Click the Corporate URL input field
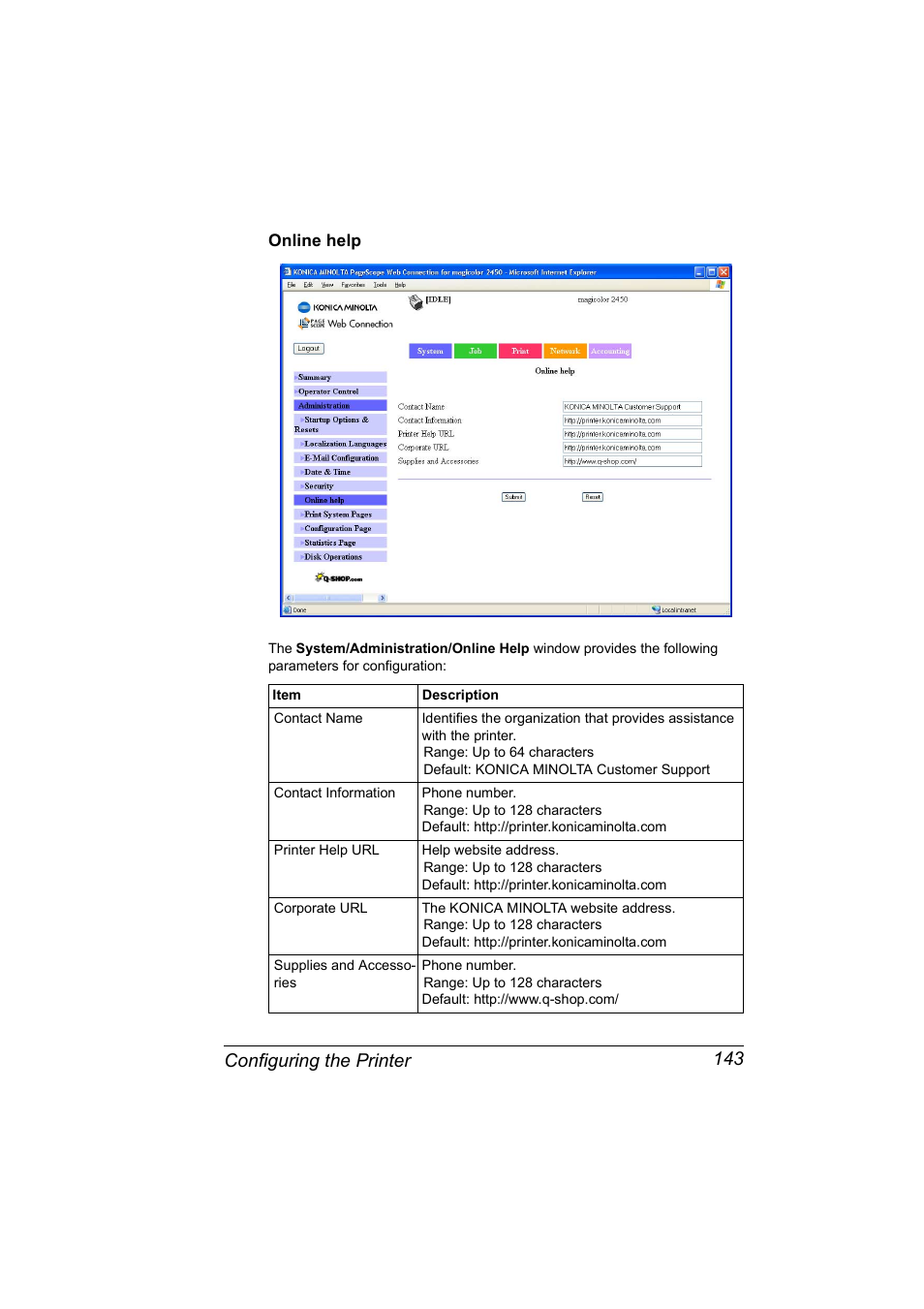924x1309 pixels. pyautogui.click(x=632, y=448)
